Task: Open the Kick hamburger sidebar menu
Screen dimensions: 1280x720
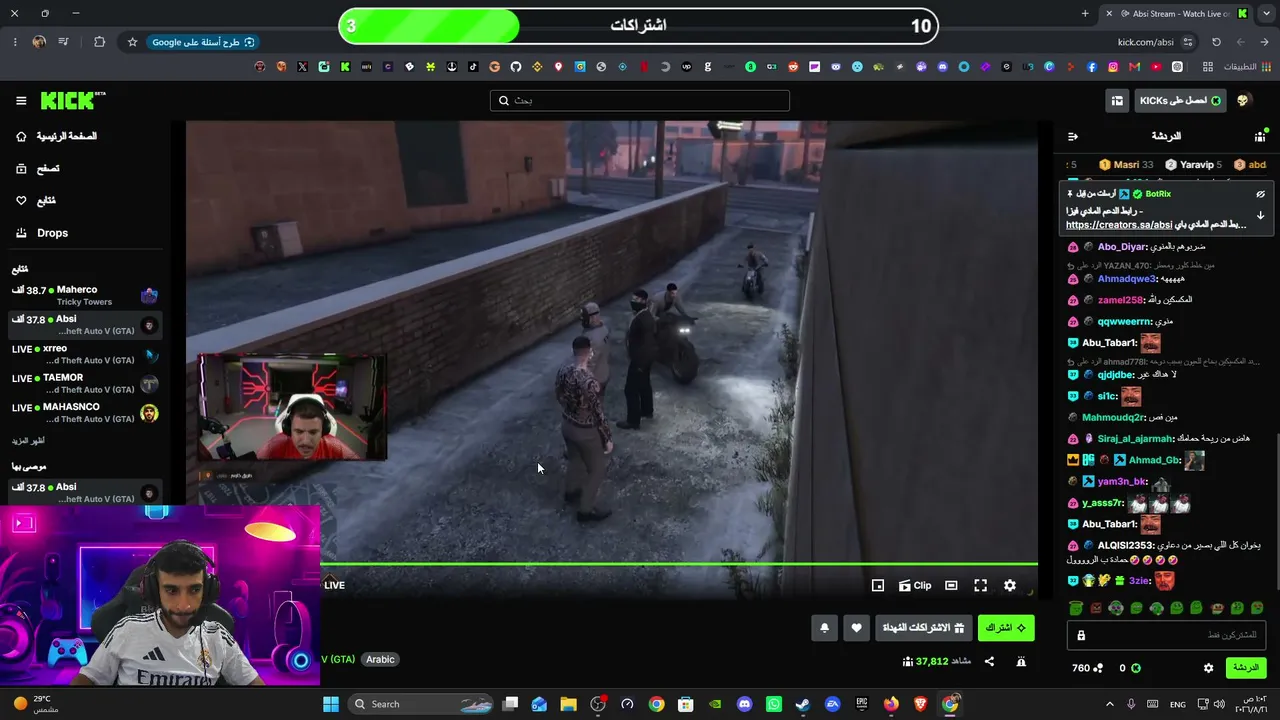Action: click(x=21, y=101)
